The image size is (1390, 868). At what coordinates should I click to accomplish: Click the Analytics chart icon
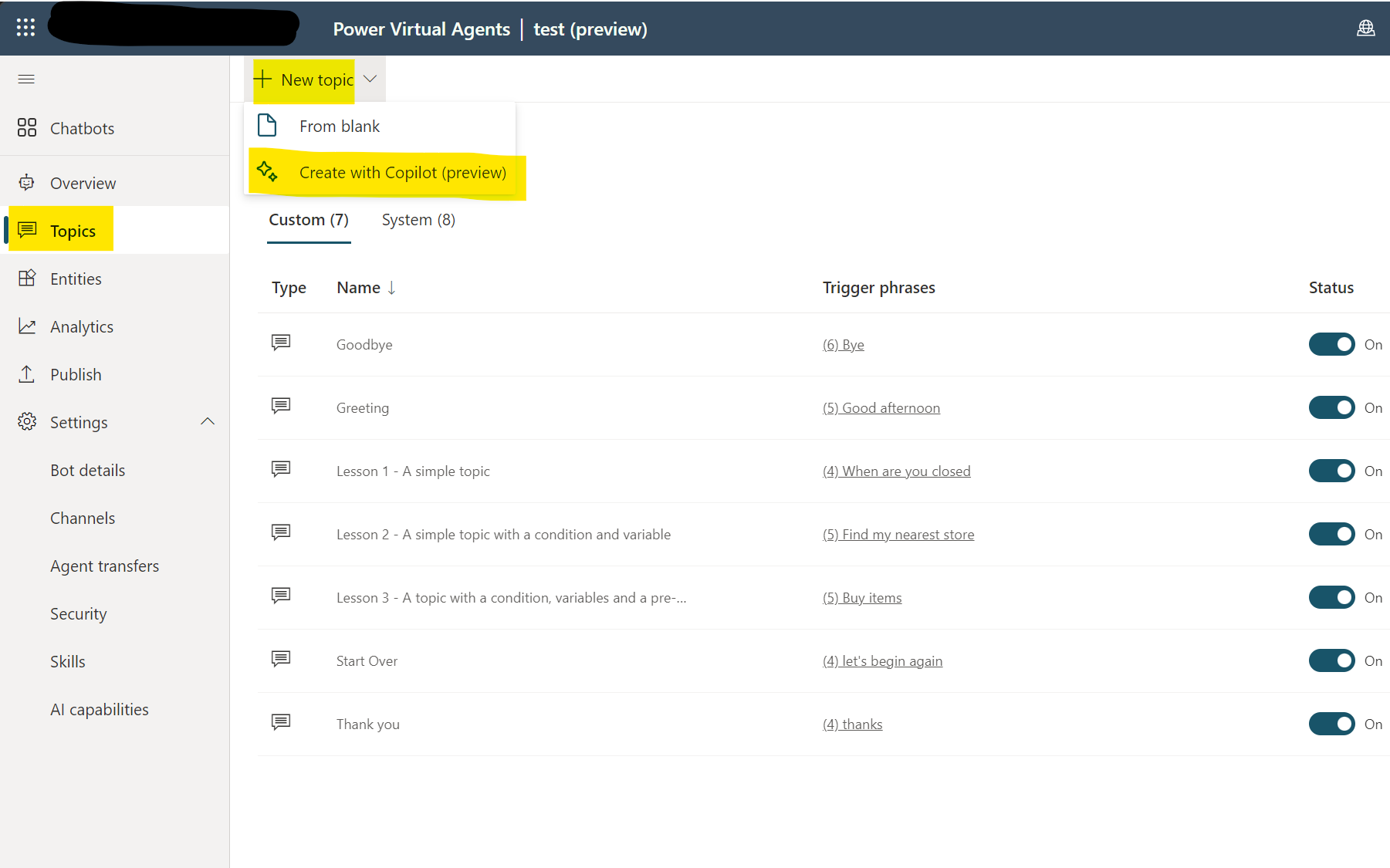(x=27, y=326)
